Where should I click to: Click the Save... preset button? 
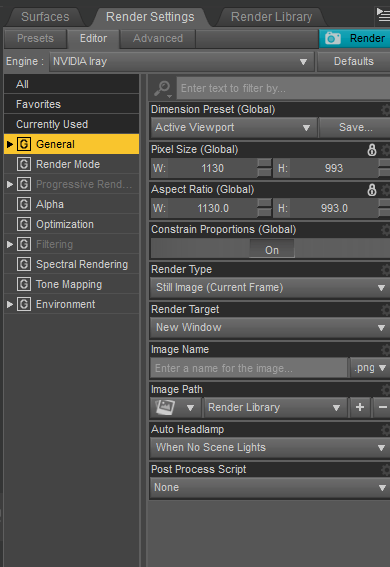click(355, 127)
